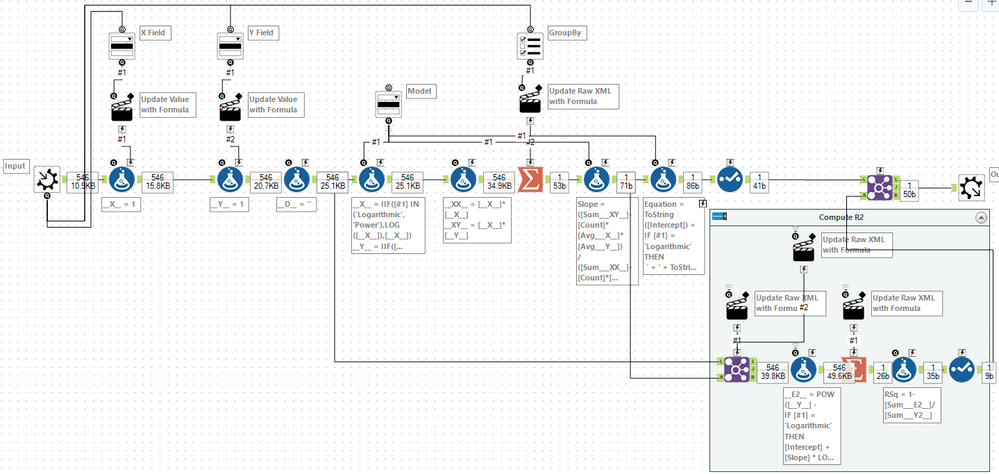Select the RSq formula tool
999x474 pixels.
[903, 370]
